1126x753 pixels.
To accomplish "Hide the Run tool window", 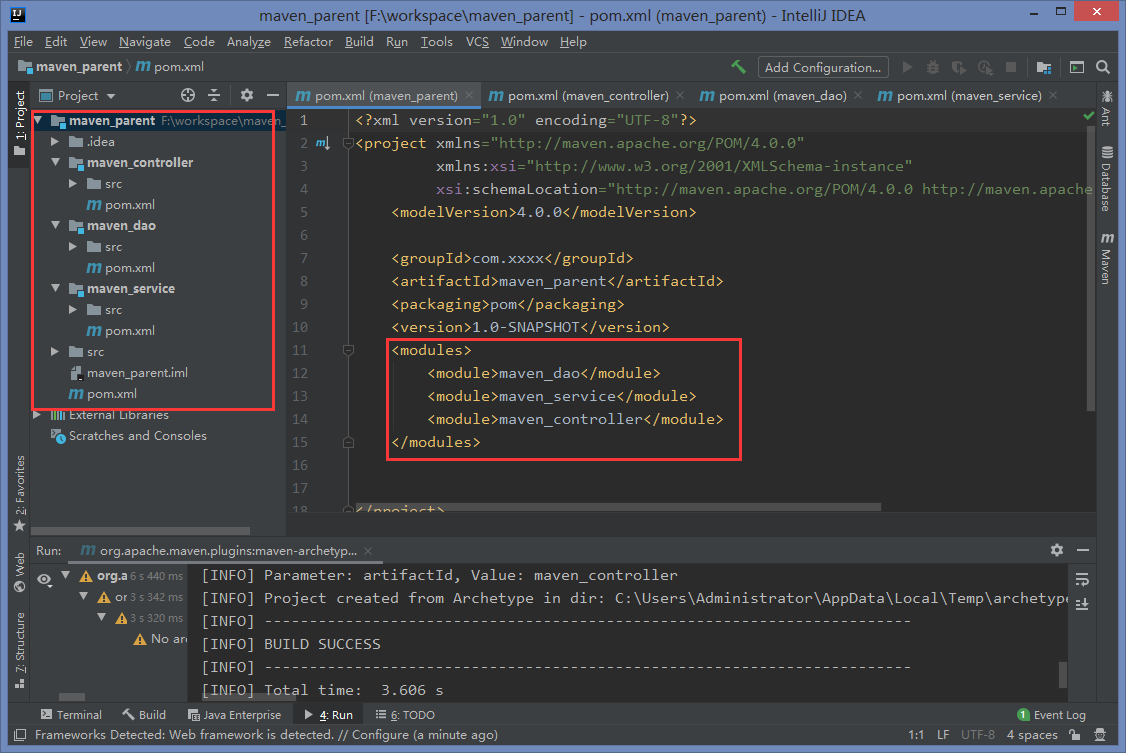I will (1084, 550).
